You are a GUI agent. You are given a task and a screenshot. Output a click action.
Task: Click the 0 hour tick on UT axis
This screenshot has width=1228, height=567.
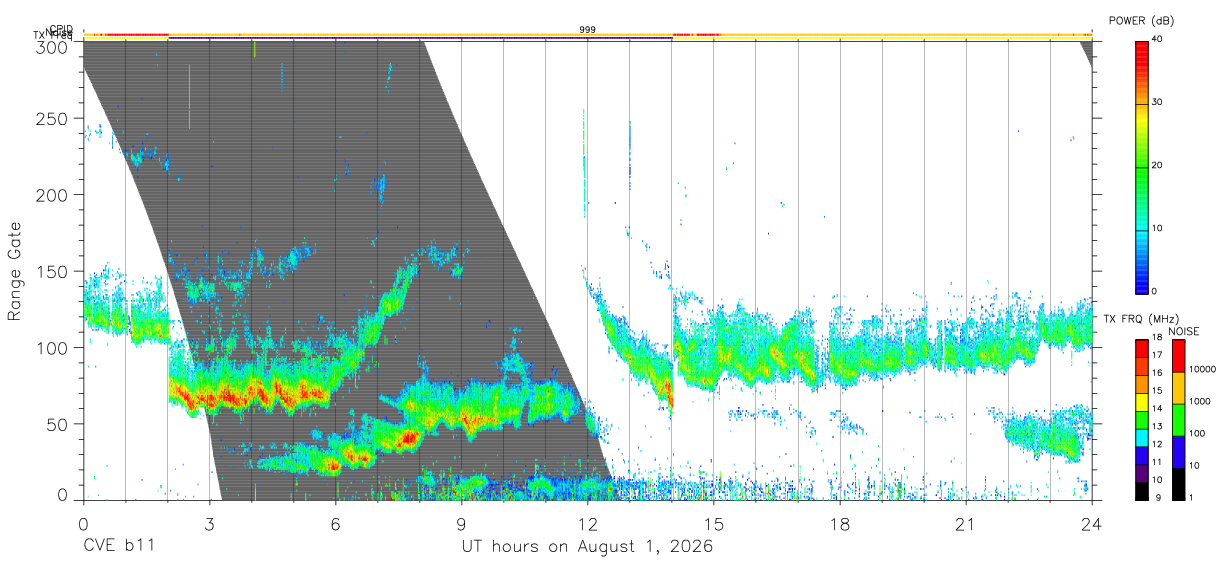[83, 524]
